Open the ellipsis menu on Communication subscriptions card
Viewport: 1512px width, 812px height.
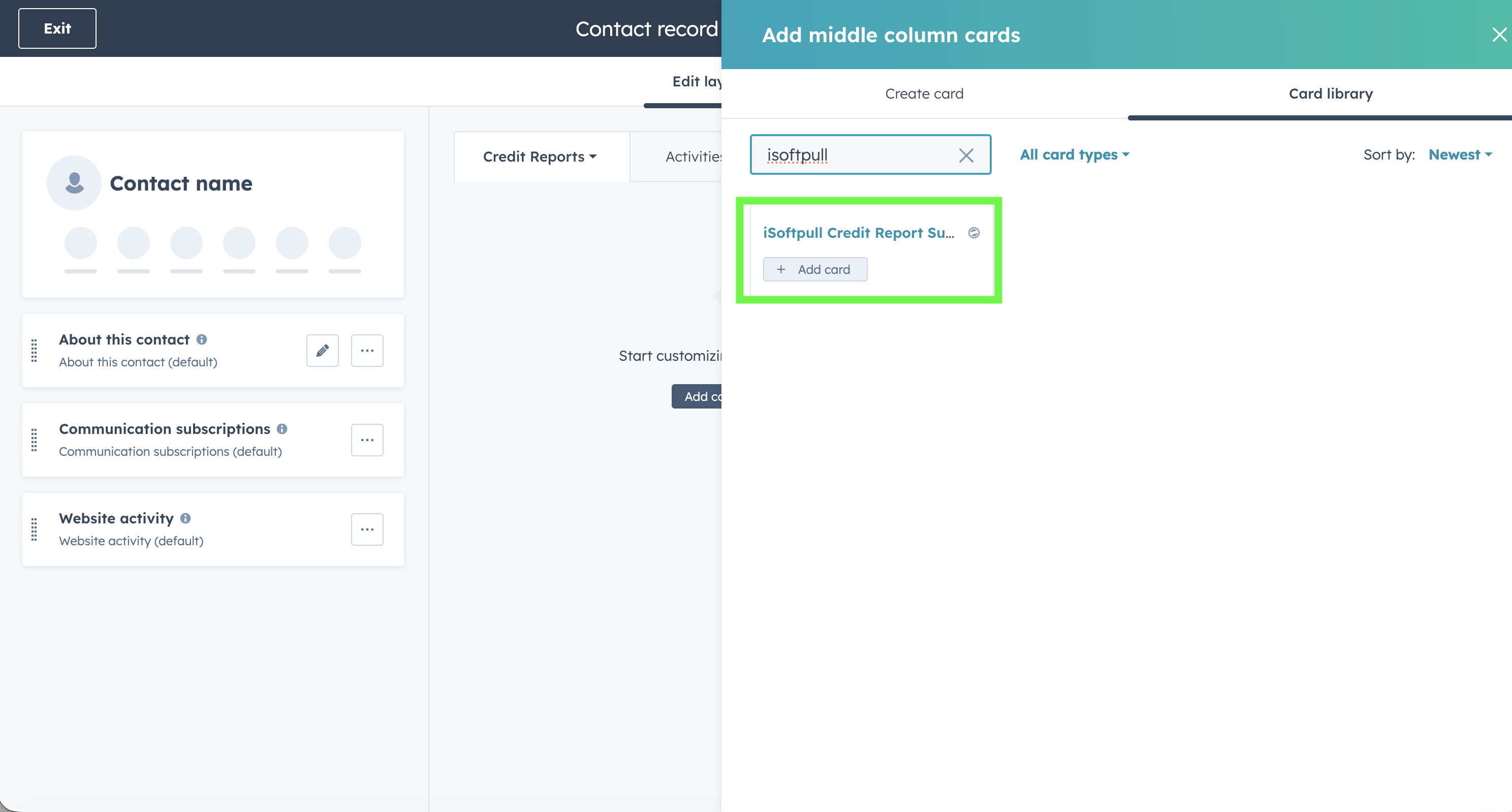(367, 440)
